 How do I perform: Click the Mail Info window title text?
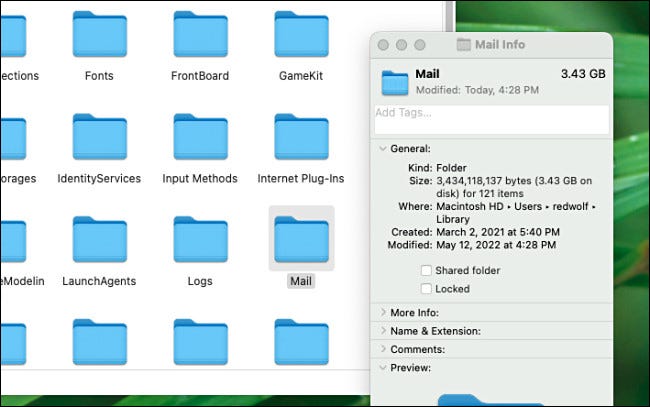(x=500, y=44)
